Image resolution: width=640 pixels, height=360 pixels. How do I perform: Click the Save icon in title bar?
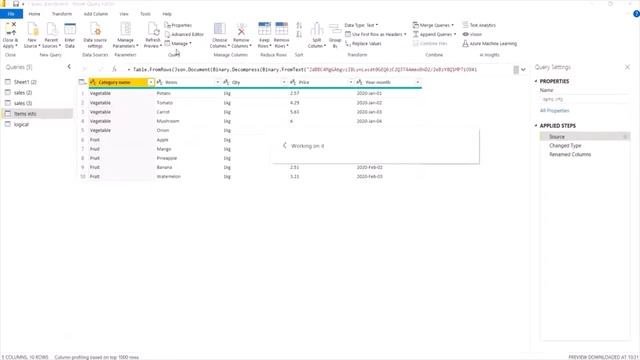(16, 4)
